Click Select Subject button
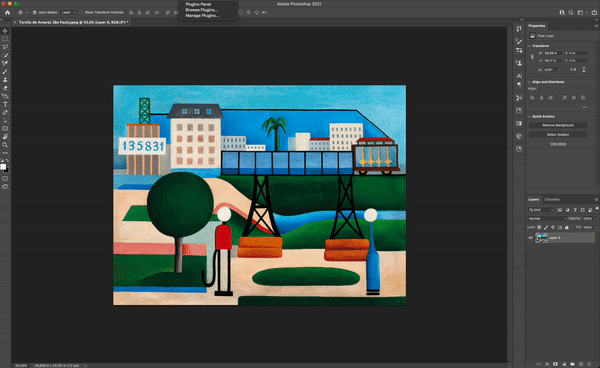This screenshot has width=600, height=368. [558, 135]
